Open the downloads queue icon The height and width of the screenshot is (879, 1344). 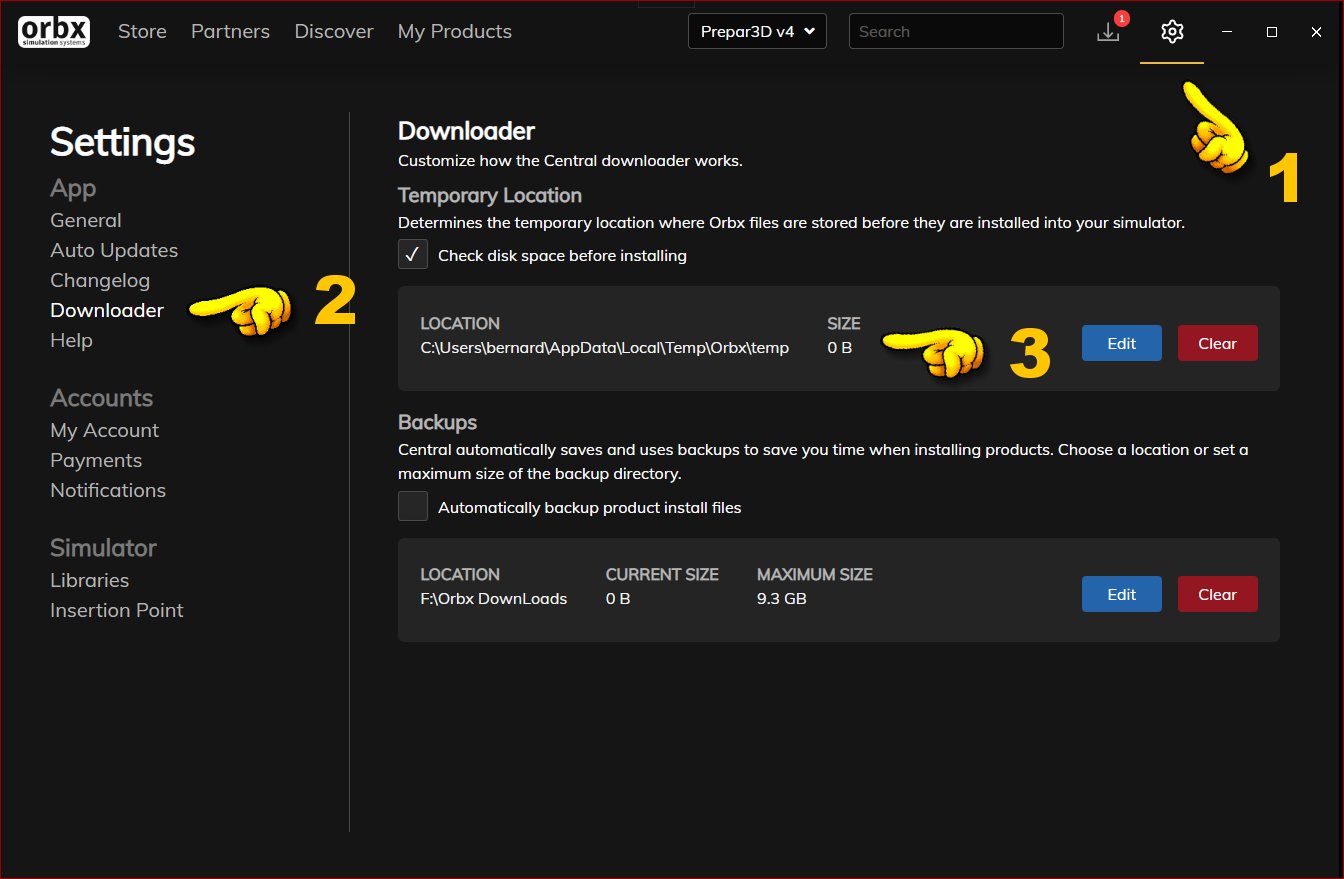pyautogui.click(x=1108, y=31)
